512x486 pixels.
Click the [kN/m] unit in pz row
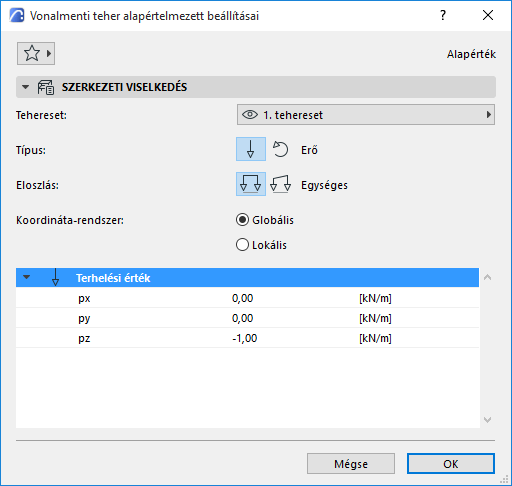pos(375,338)
